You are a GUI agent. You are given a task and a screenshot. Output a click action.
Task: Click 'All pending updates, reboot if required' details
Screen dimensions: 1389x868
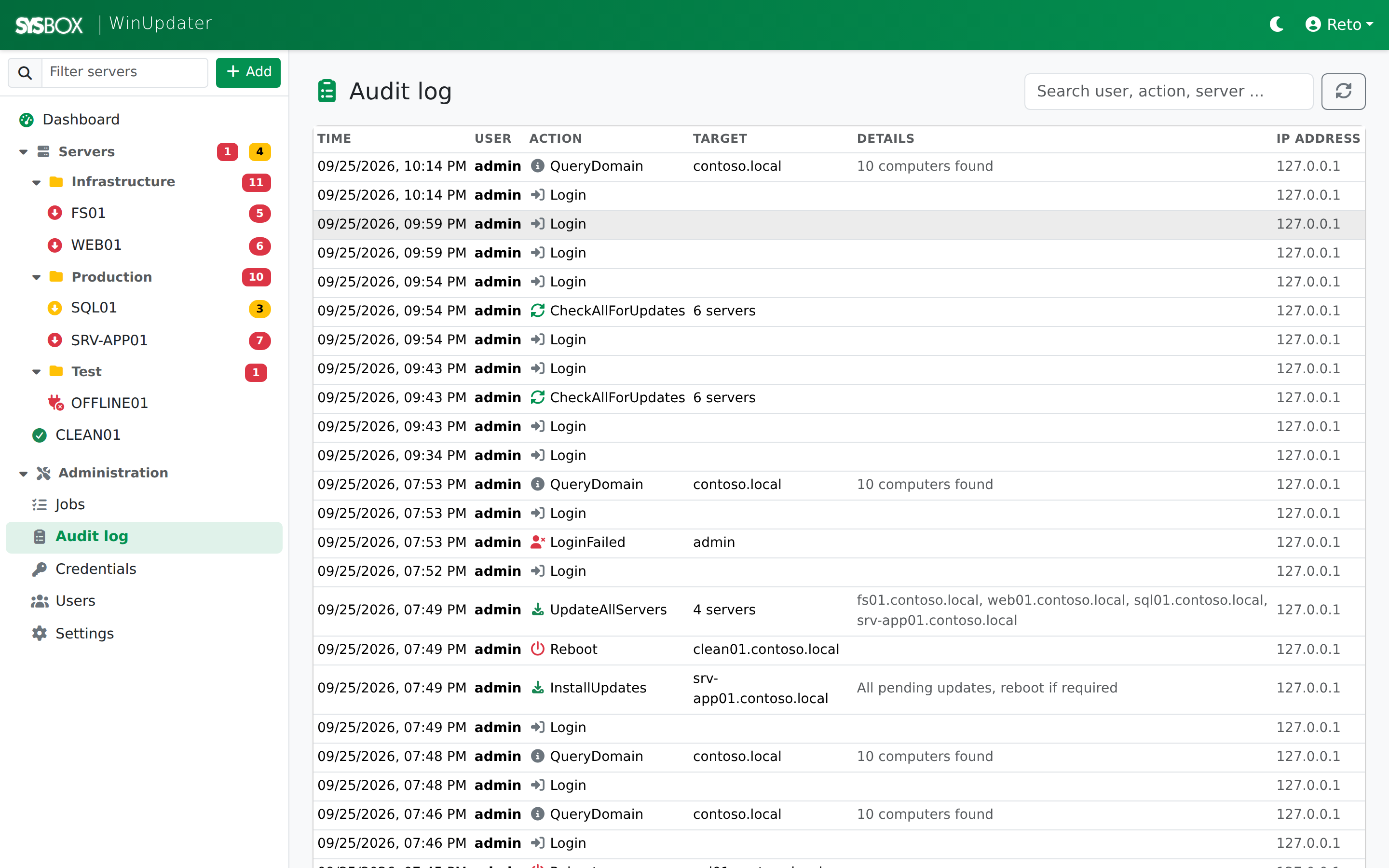pos(987,688)
